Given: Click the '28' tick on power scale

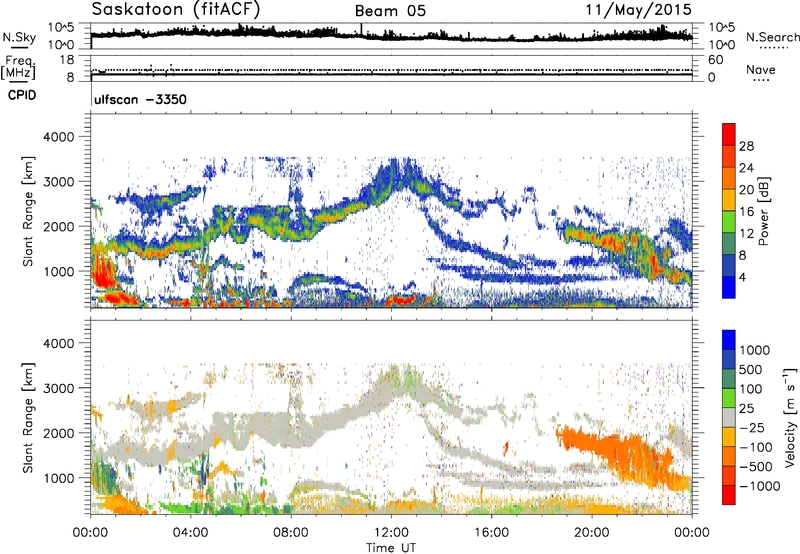Looking at the screenshot, I should click(x=746, y=146).
